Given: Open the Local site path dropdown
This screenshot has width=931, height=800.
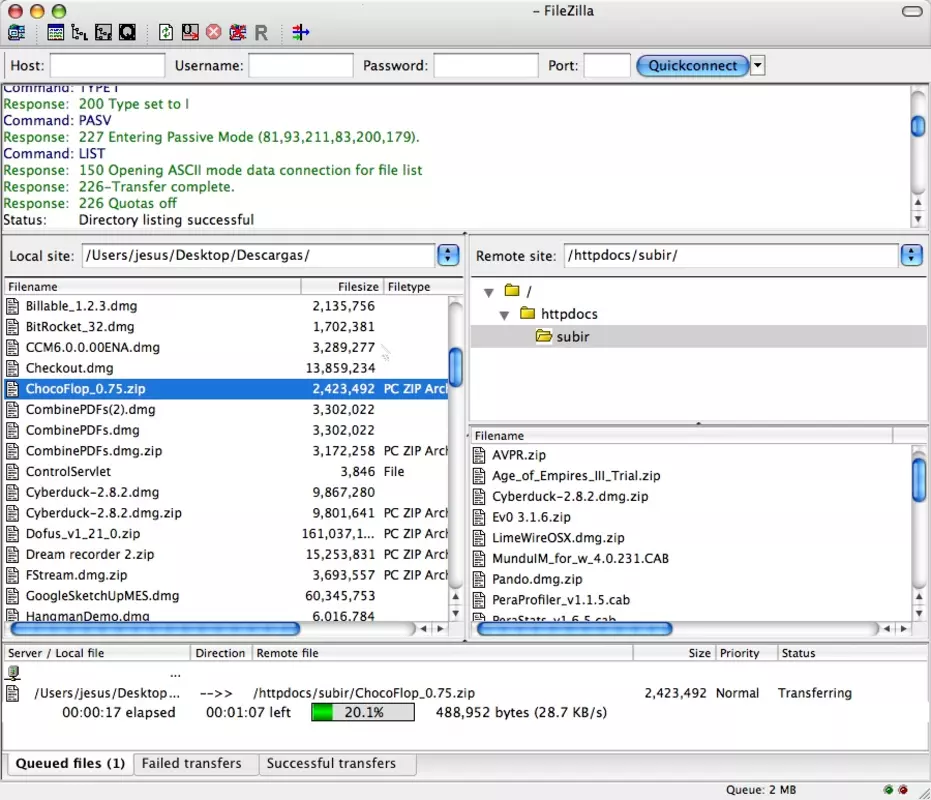Looking at the screenshot, I should [448, 255].
